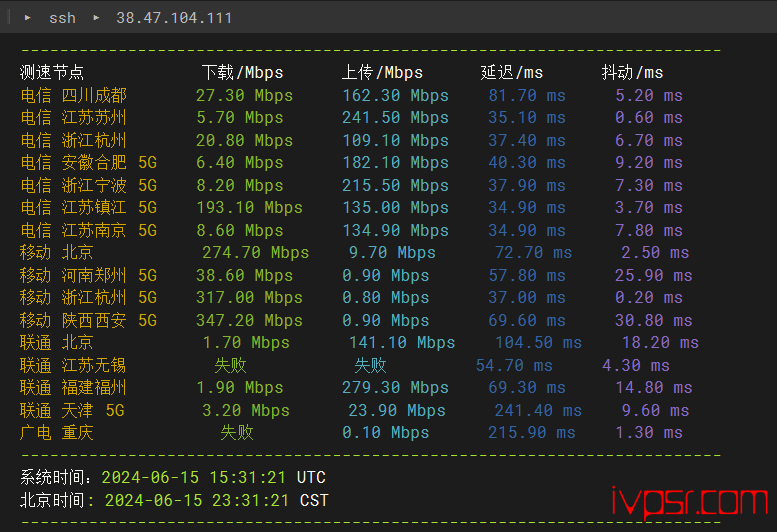Click the 北京时间 CST timestamp line
Image resolution: width=777 pixels, height=532 pixels.
pyautogui.click(x=173, y=500)
